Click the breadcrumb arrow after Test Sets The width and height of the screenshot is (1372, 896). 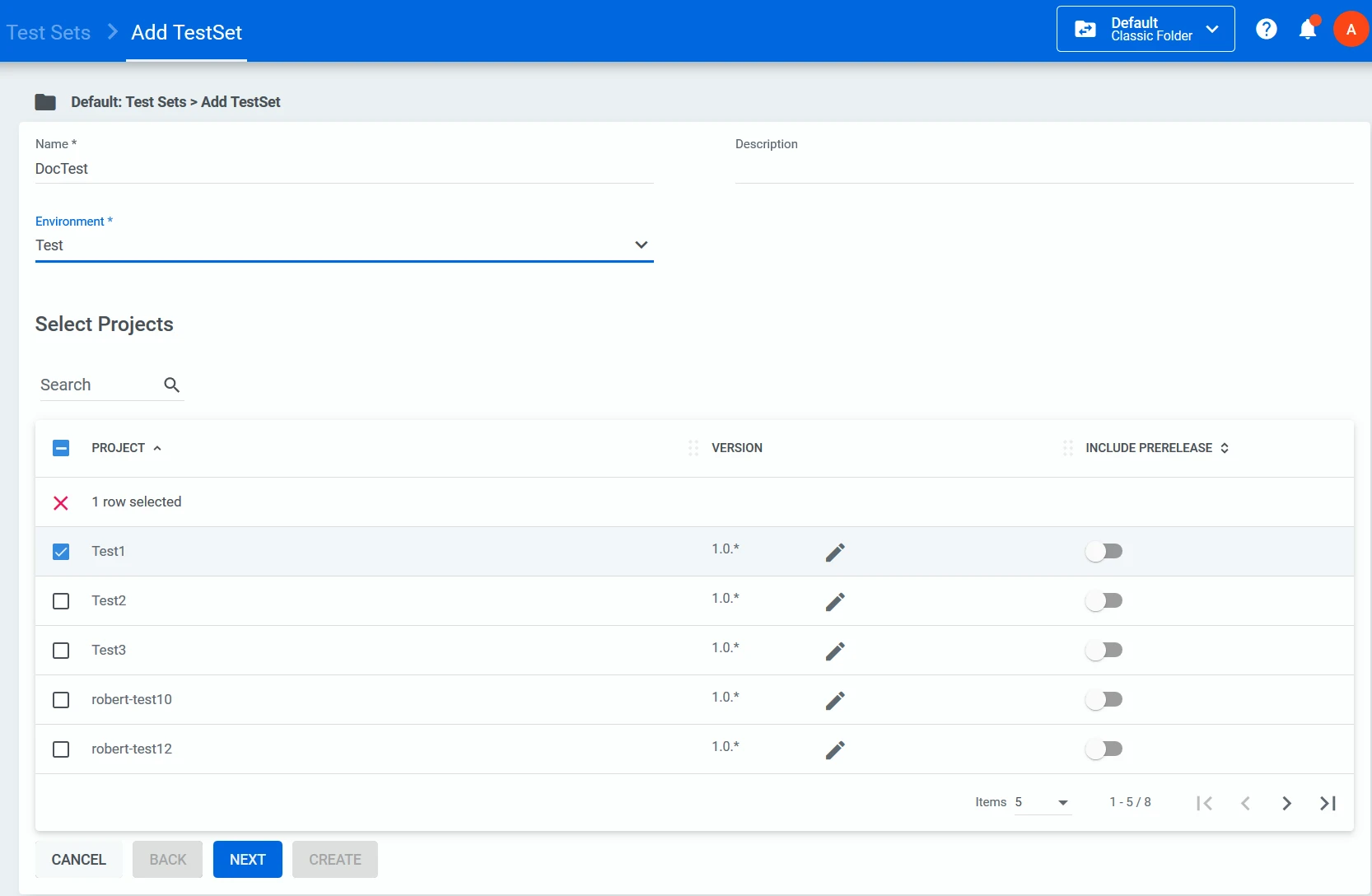[113, 32]
